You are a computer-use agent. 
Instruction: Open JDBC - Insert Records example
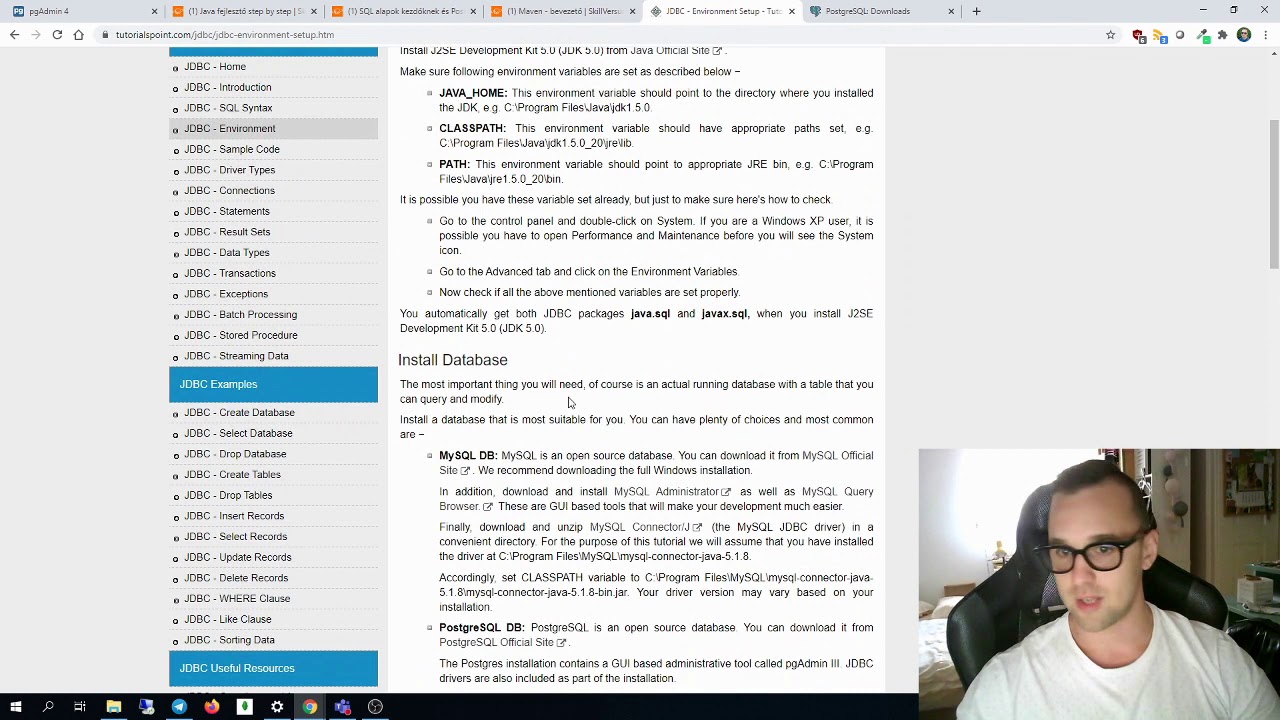click(234, 516)
